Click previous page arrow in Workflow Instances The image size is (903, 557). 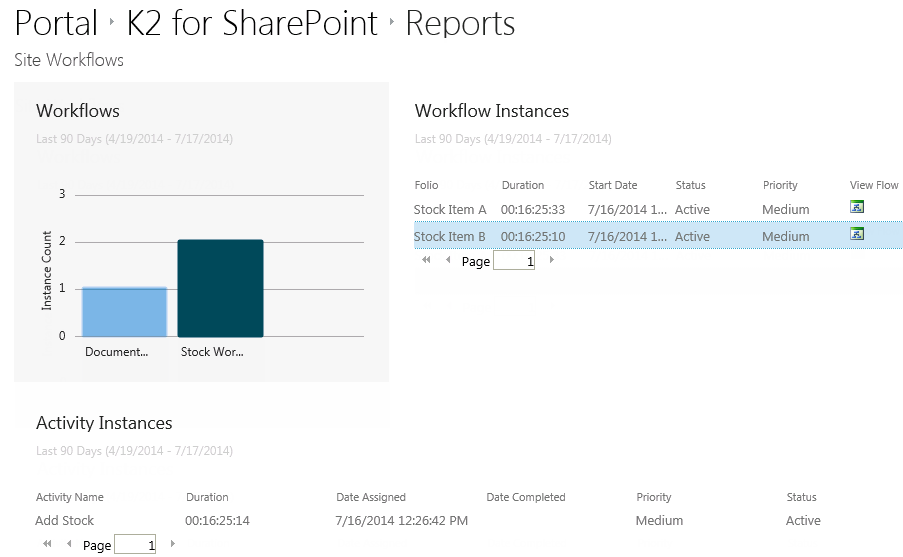[x=448, y=260]
